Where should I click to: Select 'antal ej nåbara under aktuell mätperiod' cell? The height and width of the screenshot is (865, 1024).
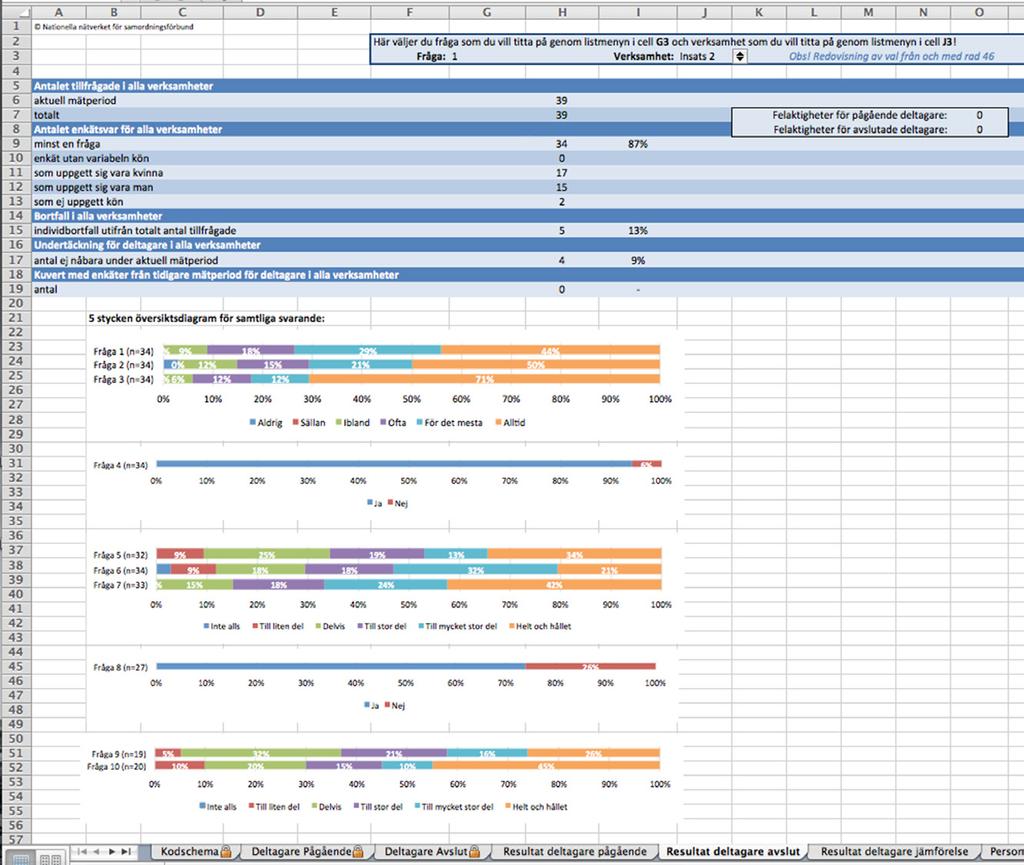pyautogui.click(x=126, y=260)
